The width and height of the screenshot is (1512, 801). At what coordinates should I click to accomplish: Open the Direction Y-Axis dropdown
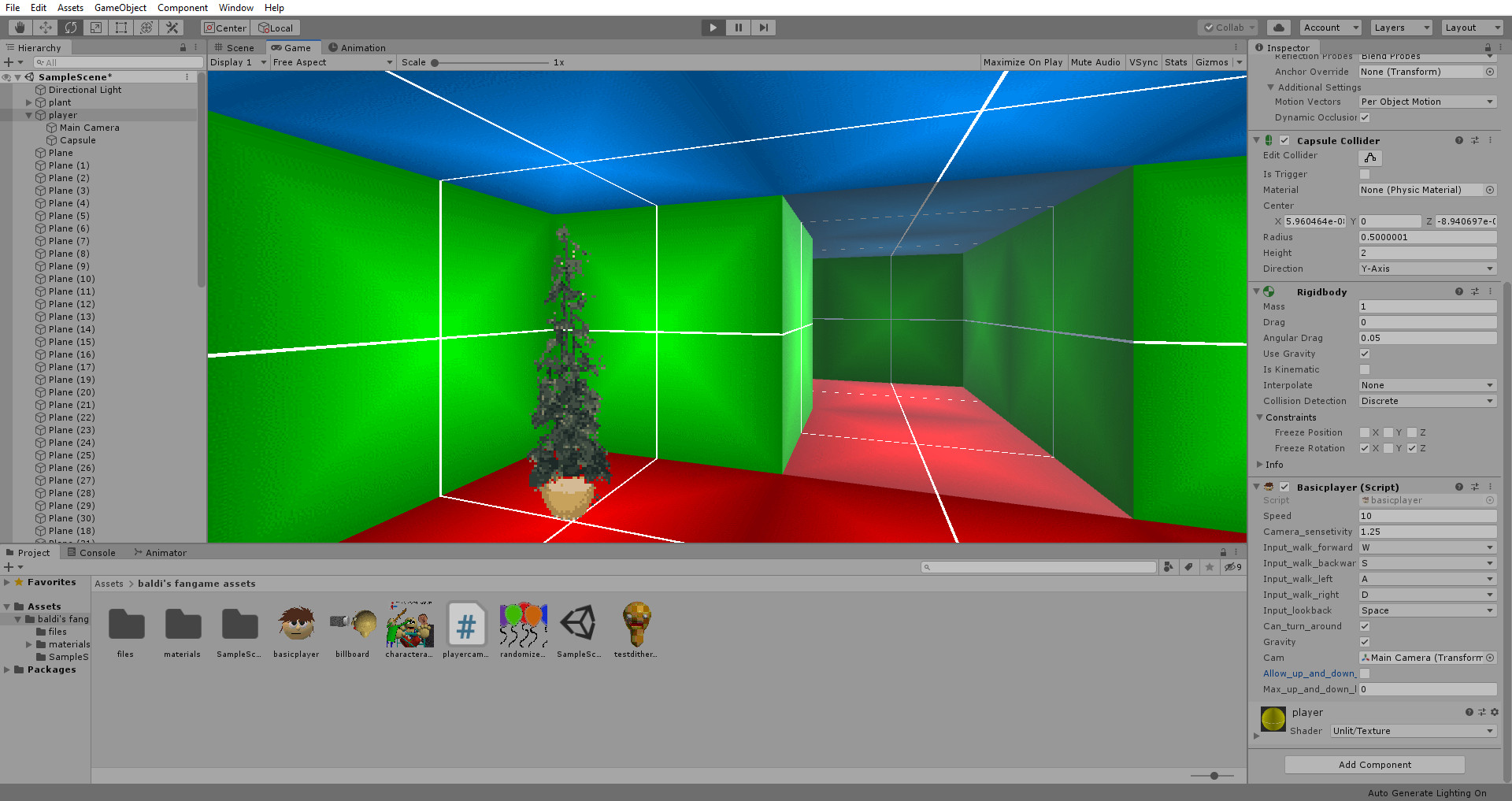(1428, 269)
